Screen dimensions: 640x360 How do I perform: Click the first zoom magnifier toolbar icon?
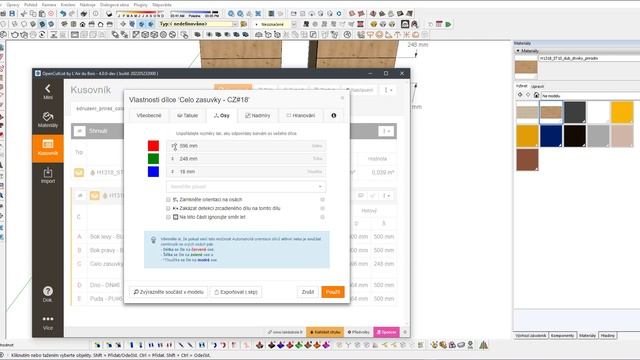pyautogui.click(x=231, y=13)
